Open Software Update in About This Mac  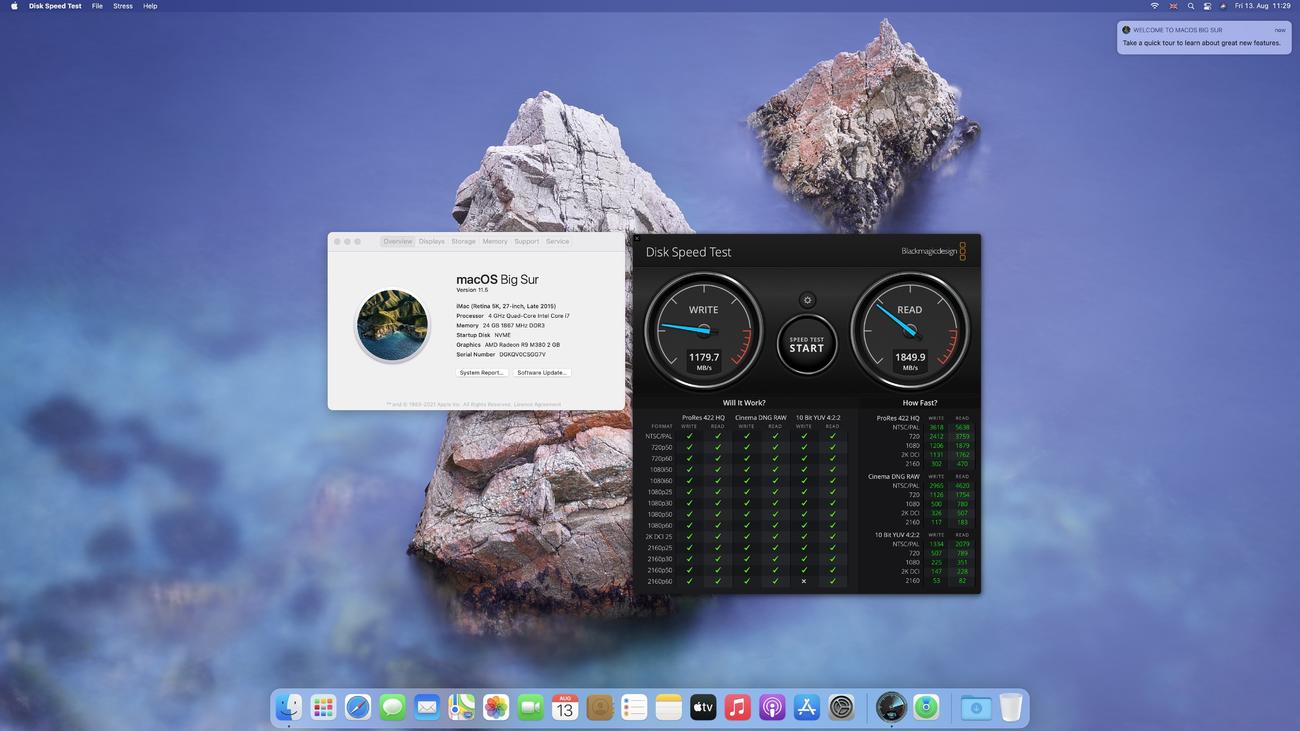coord(542,372)
